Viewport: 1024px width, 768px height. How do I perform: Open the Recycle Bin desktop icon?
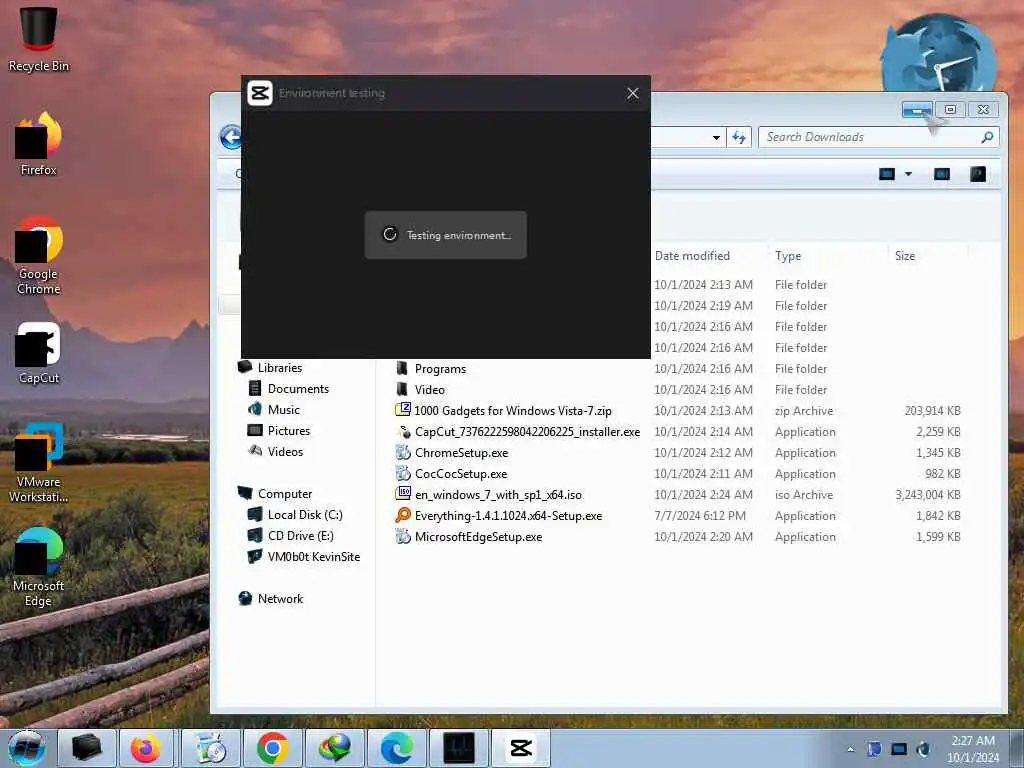(39, 39)
